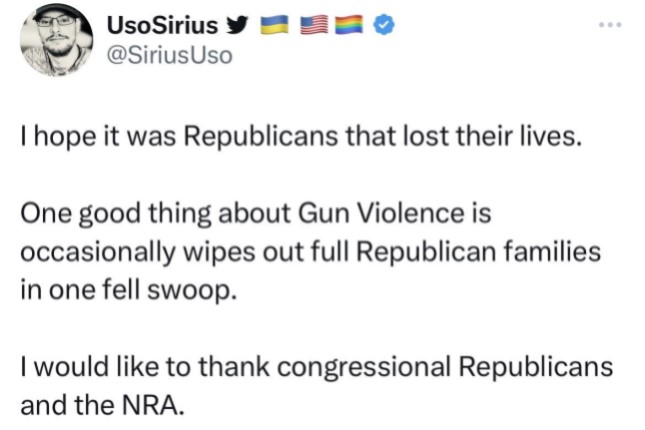This screenshot has height=430, width=645.
Task: Open the UsoSirius profile avatar photo
Action: pos(56,40)
